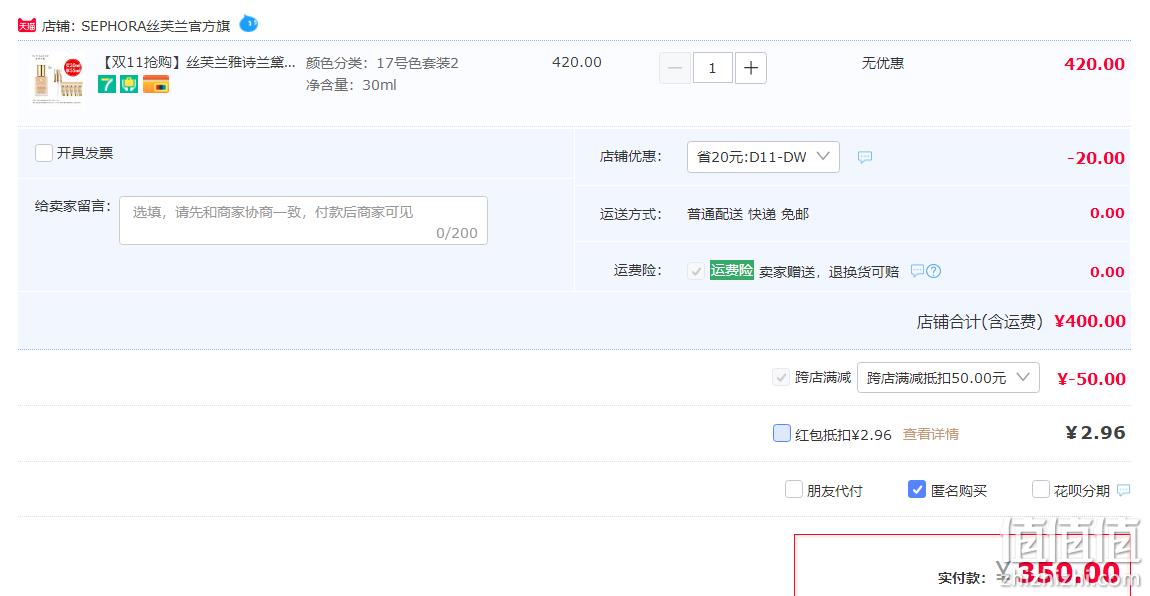Open the 店铺优惠 省20元:D11-DW dropdown
The height and width of the screenshot is (596, 1150).
[763, 157]
